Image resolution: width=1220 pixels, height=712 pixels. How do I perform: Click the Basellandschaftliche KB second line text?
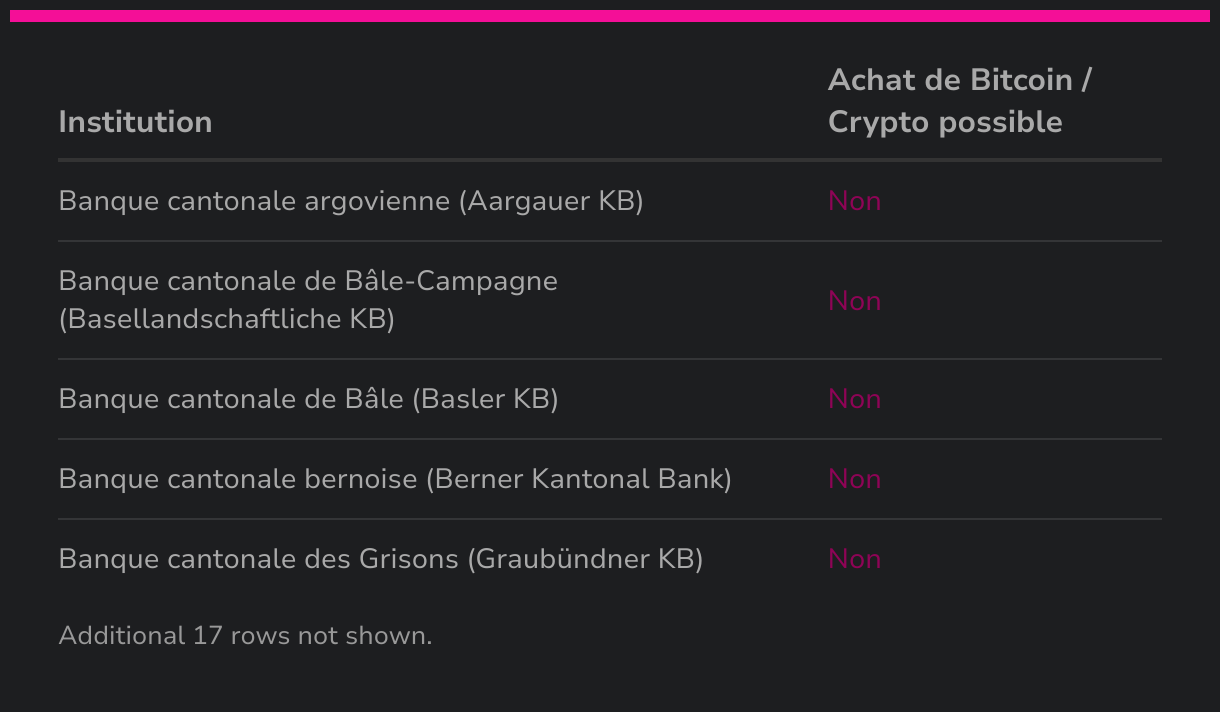click(x=226, y=319)
